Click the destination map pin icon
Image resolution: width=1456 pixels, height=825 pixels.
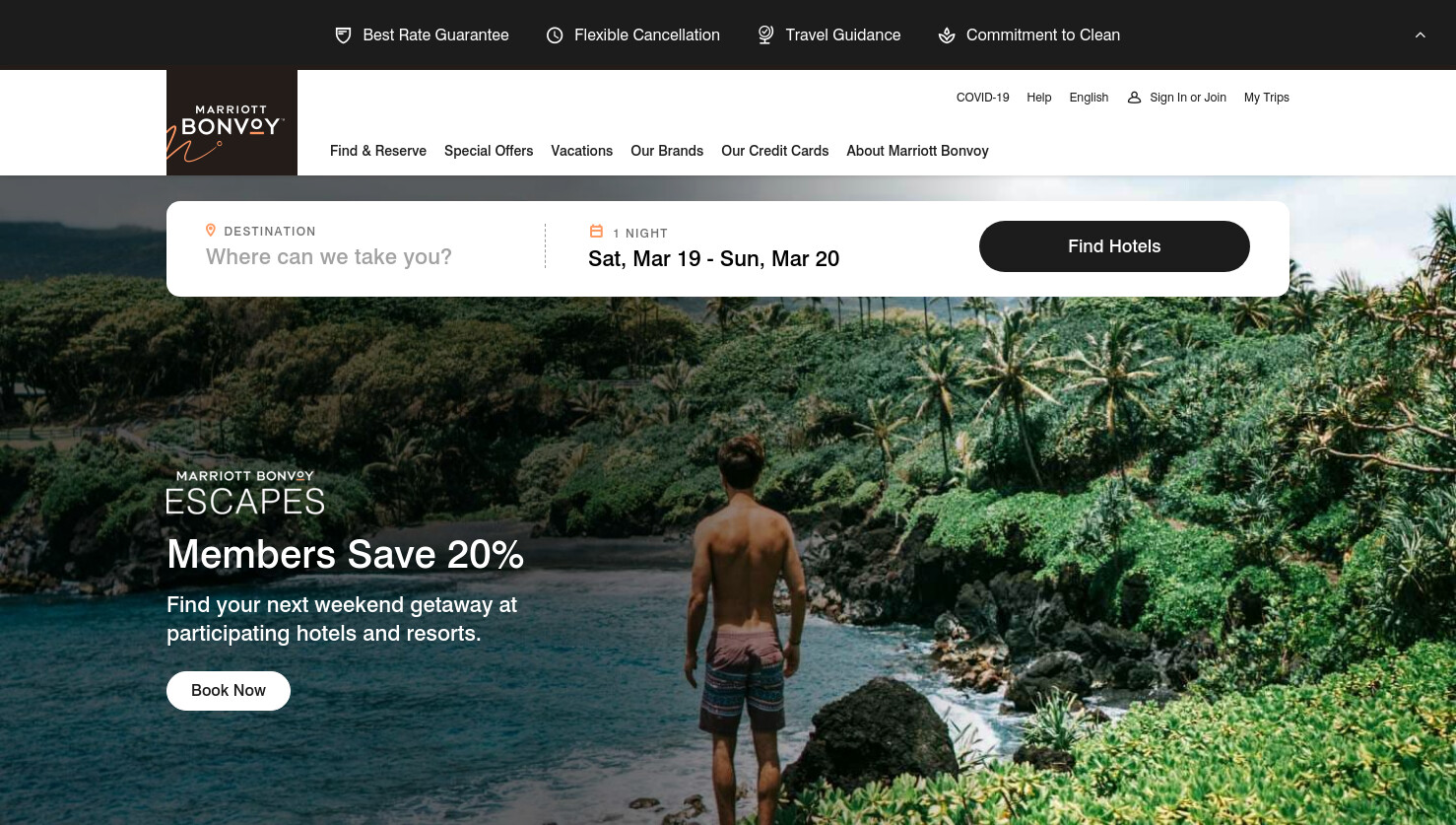point(210,230)
